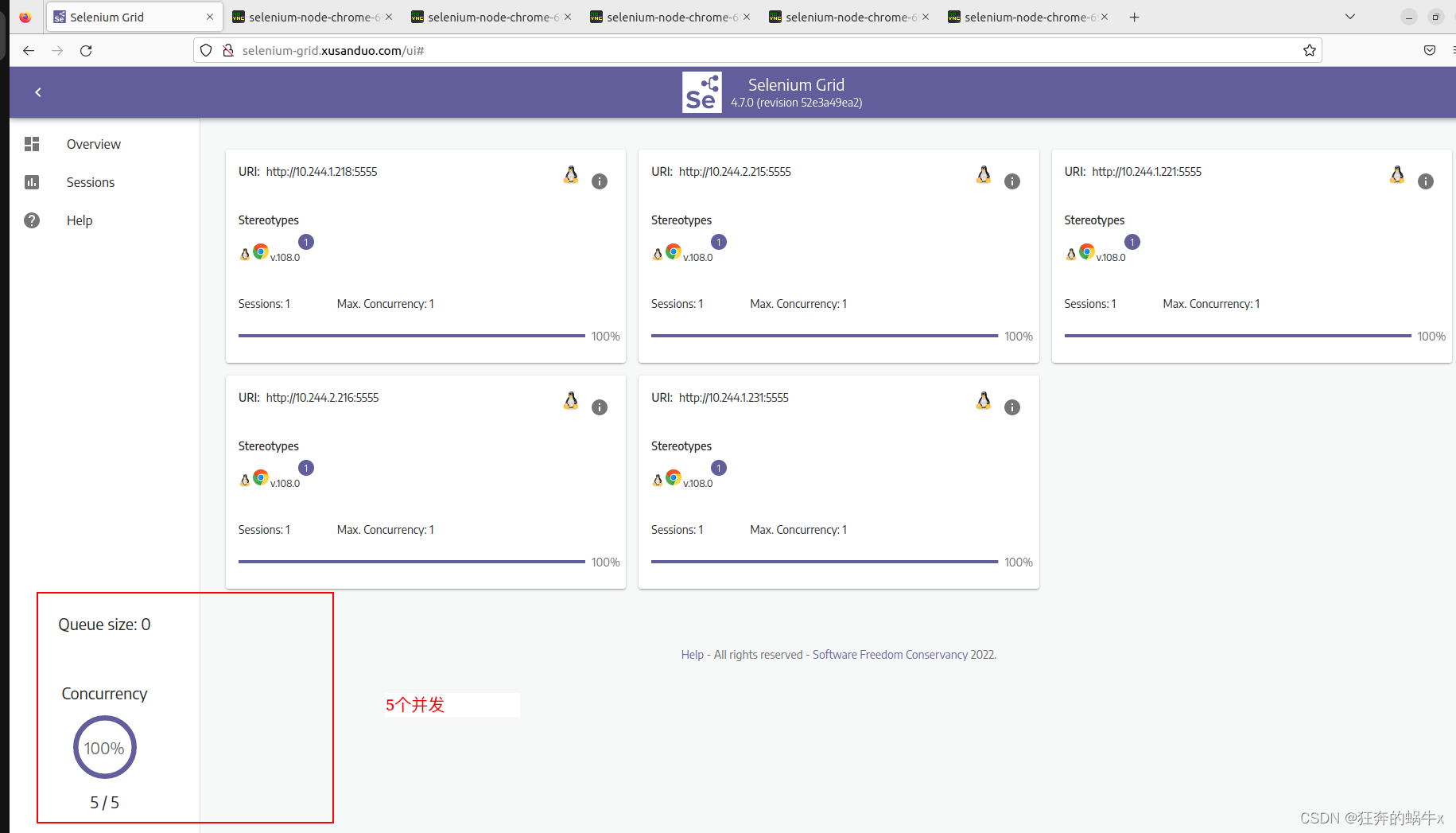Click Linux penguin icon on node 10.244.2.215 card header

[984, 174]
